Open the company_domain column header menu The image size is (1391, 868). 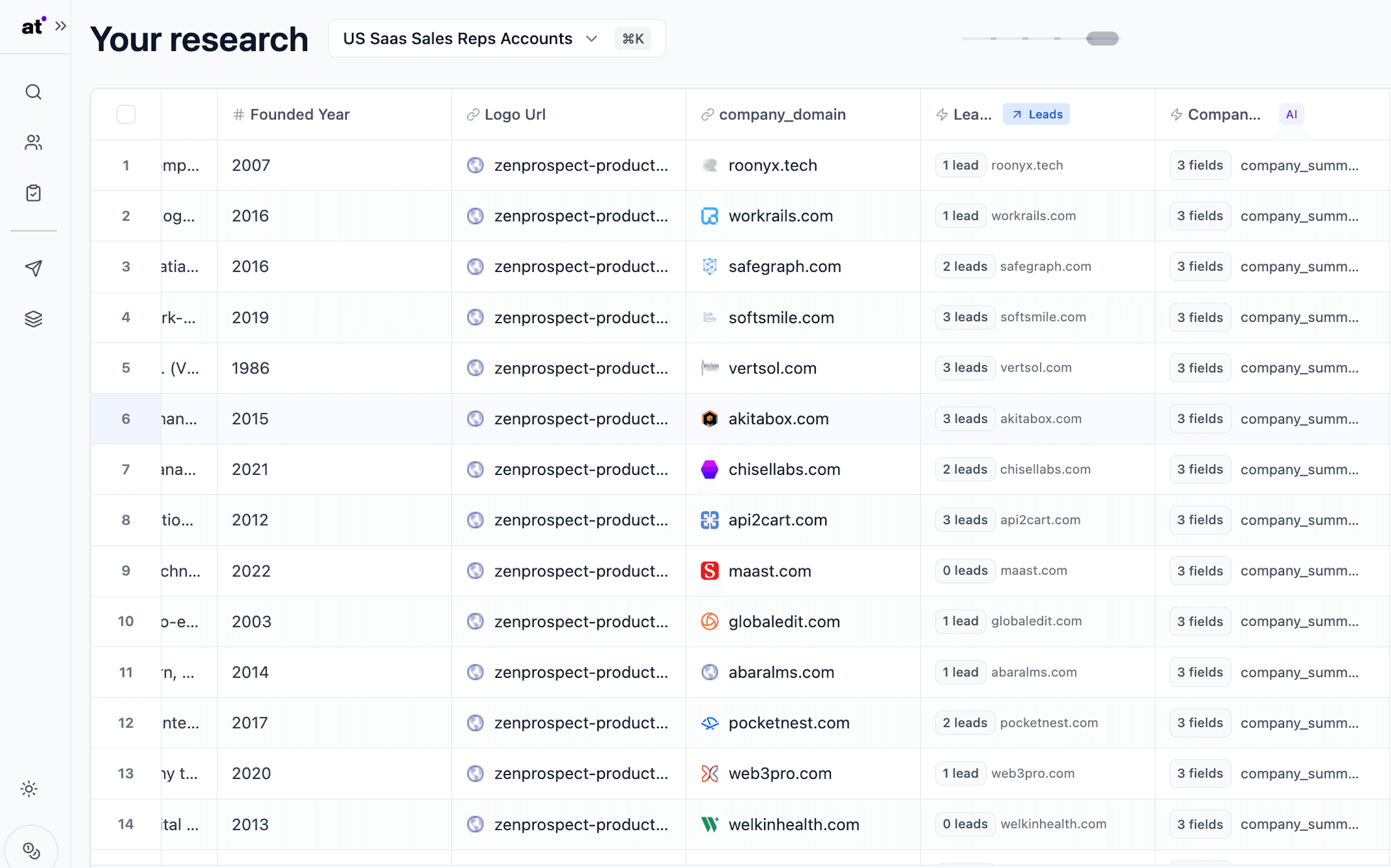781,114
